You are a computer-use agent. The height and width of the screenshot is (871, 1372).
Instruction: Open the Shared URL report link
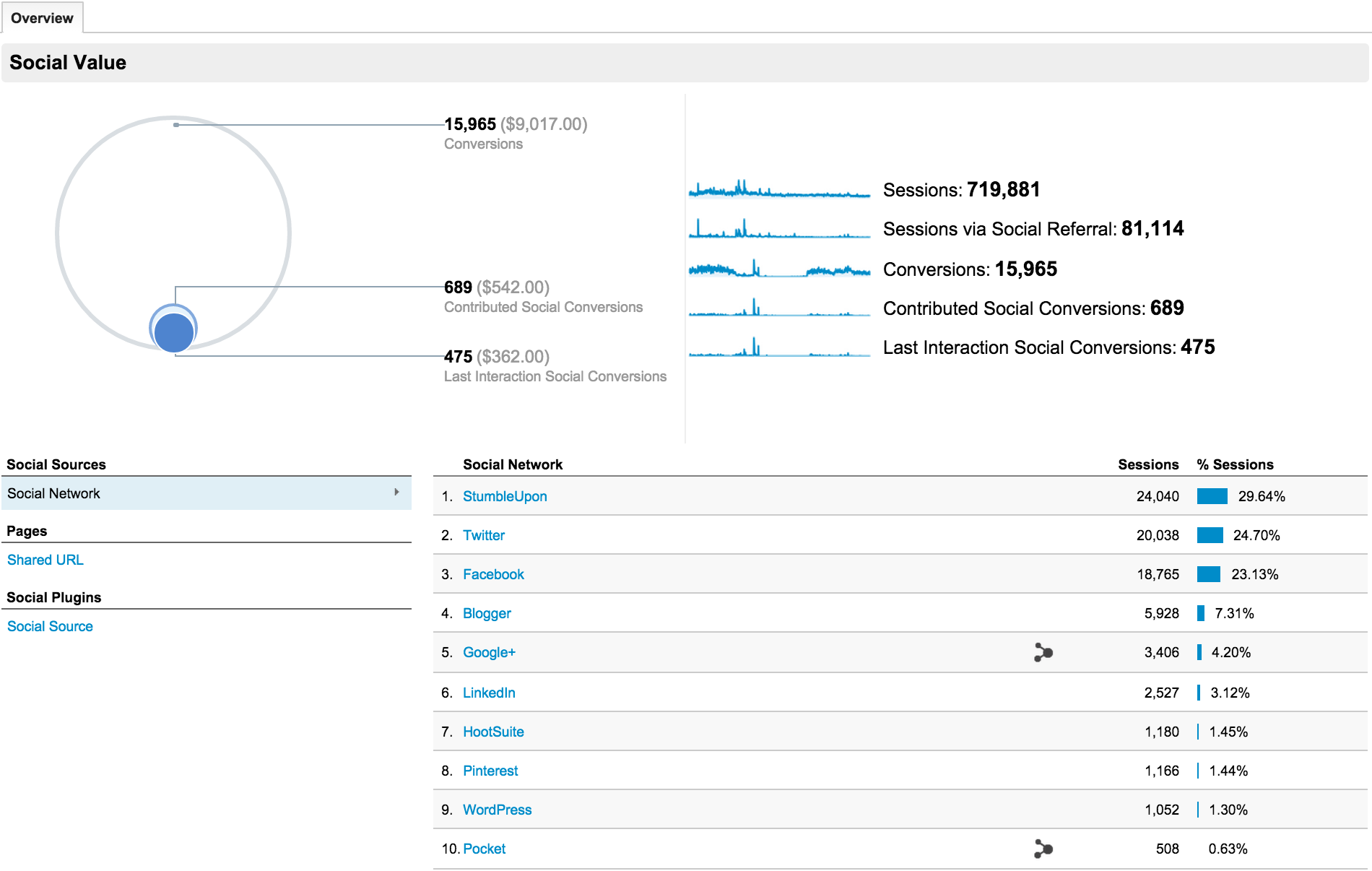coord(45,560)
